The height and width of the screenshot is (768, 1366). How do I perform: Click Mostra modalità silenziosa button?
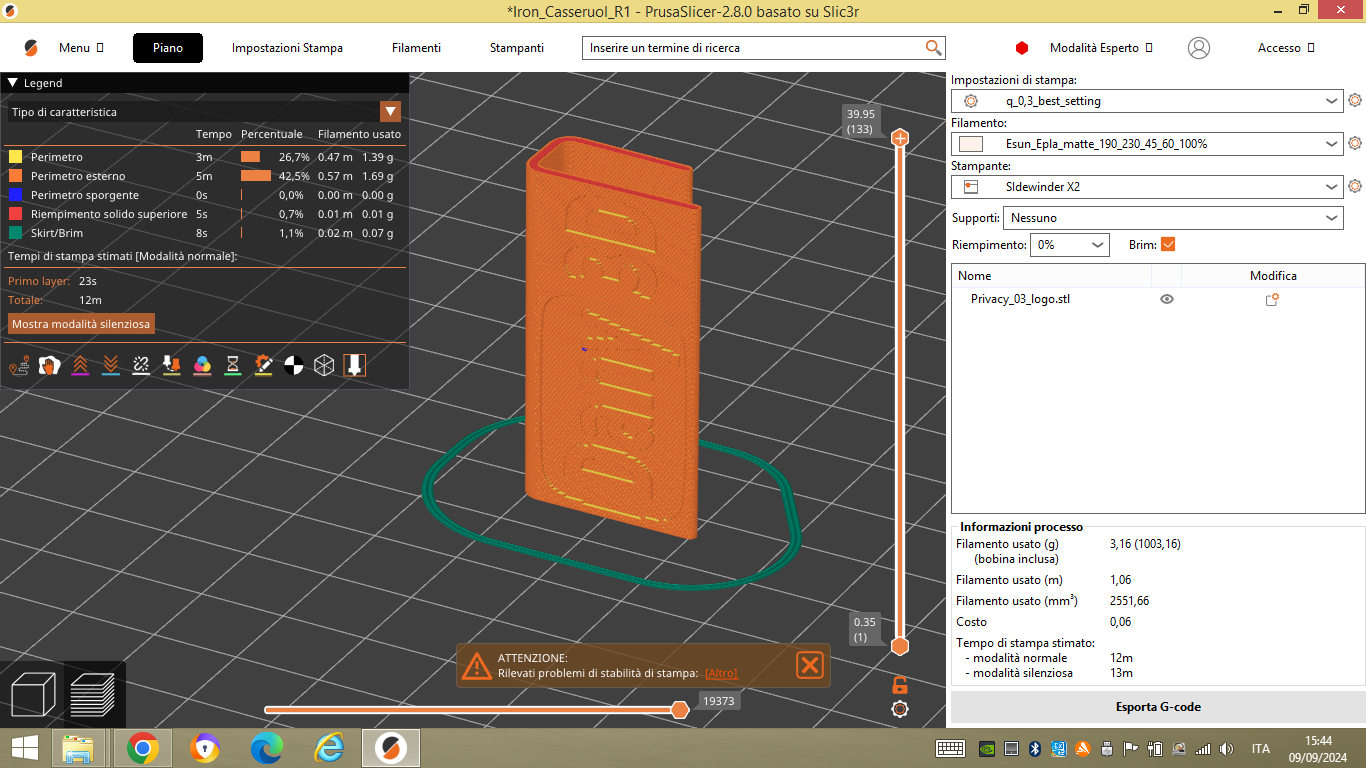point(81,324)
